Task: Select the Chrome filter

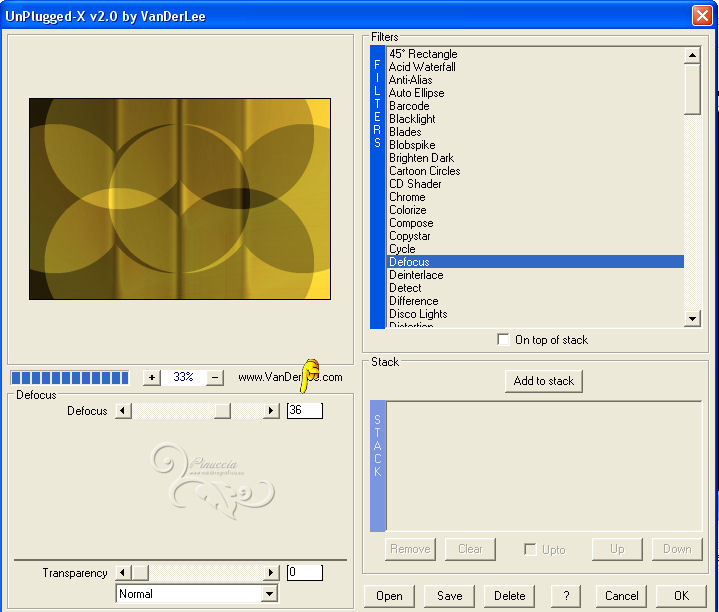Action: click(535, 197)
